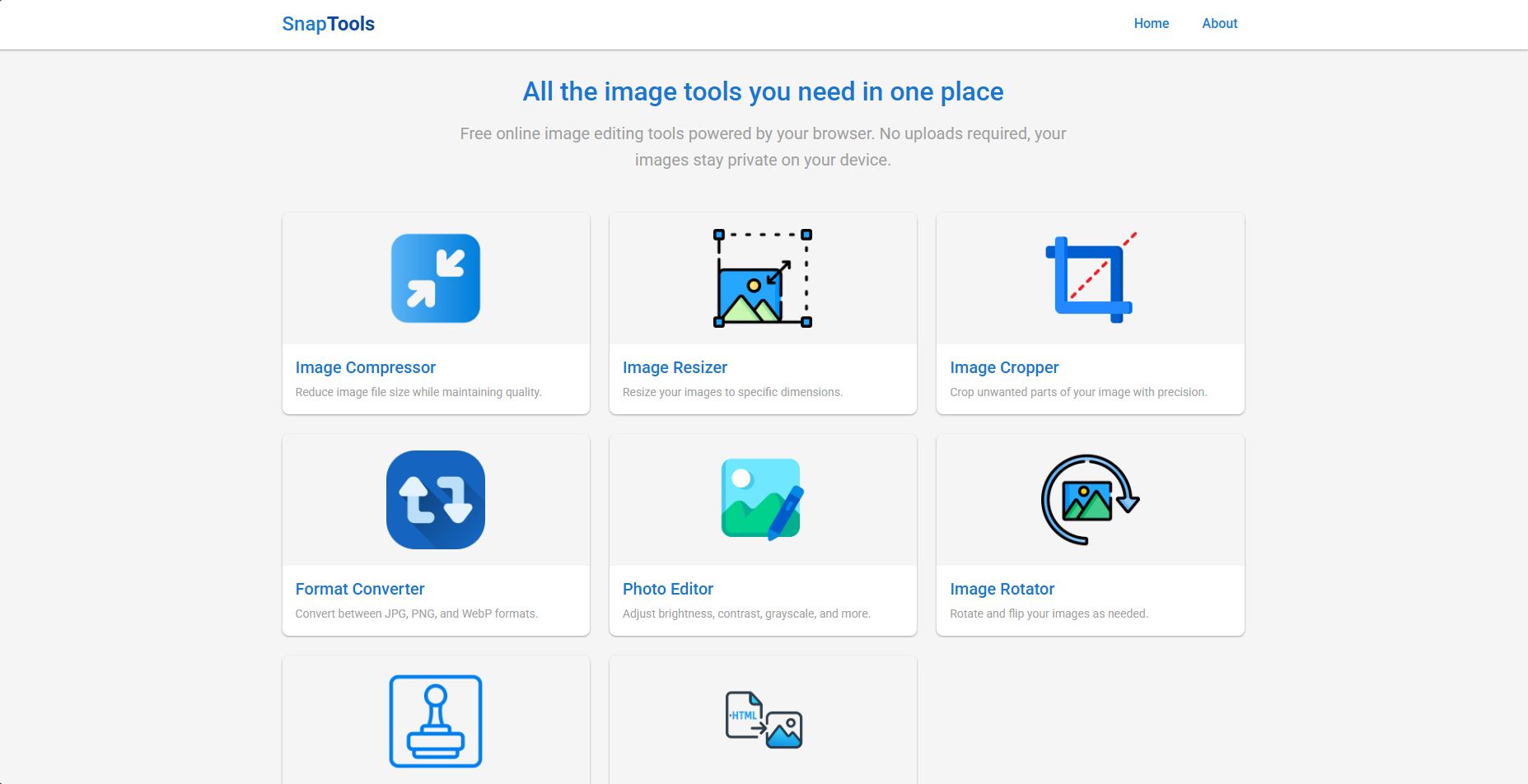Open the Image Cropper title link
The width and height of the screenshot is (1528, 784).
[1004, 367]
